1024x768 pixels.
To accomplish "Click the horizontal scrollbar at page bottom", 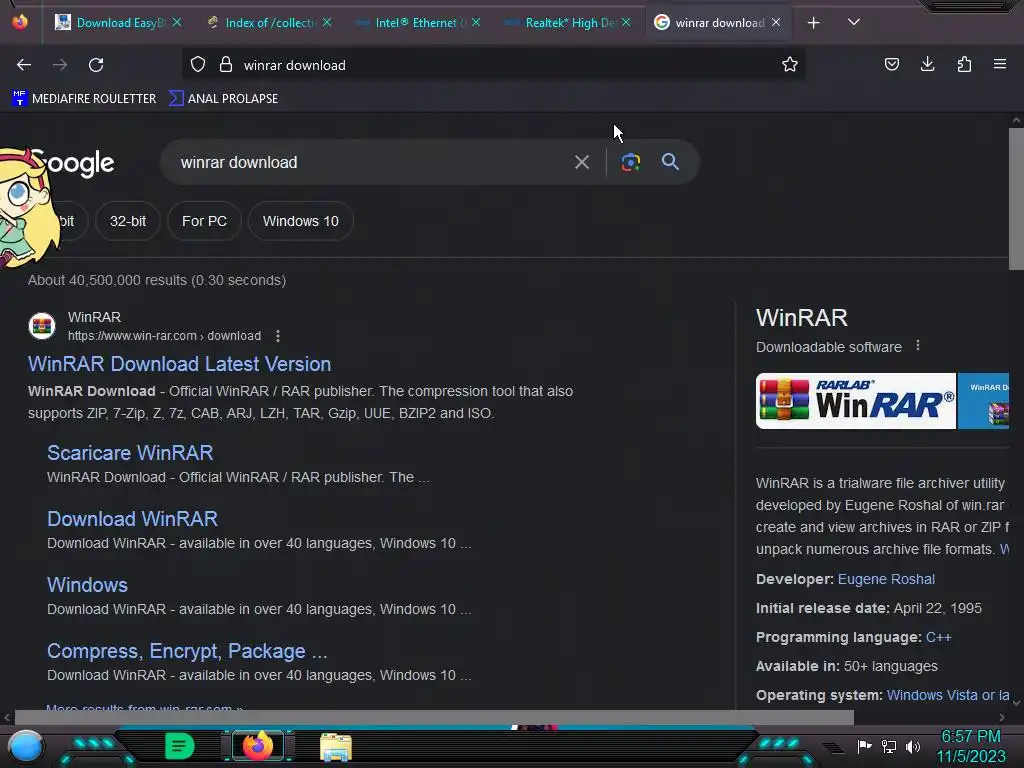I will click(x=434, y=717).
